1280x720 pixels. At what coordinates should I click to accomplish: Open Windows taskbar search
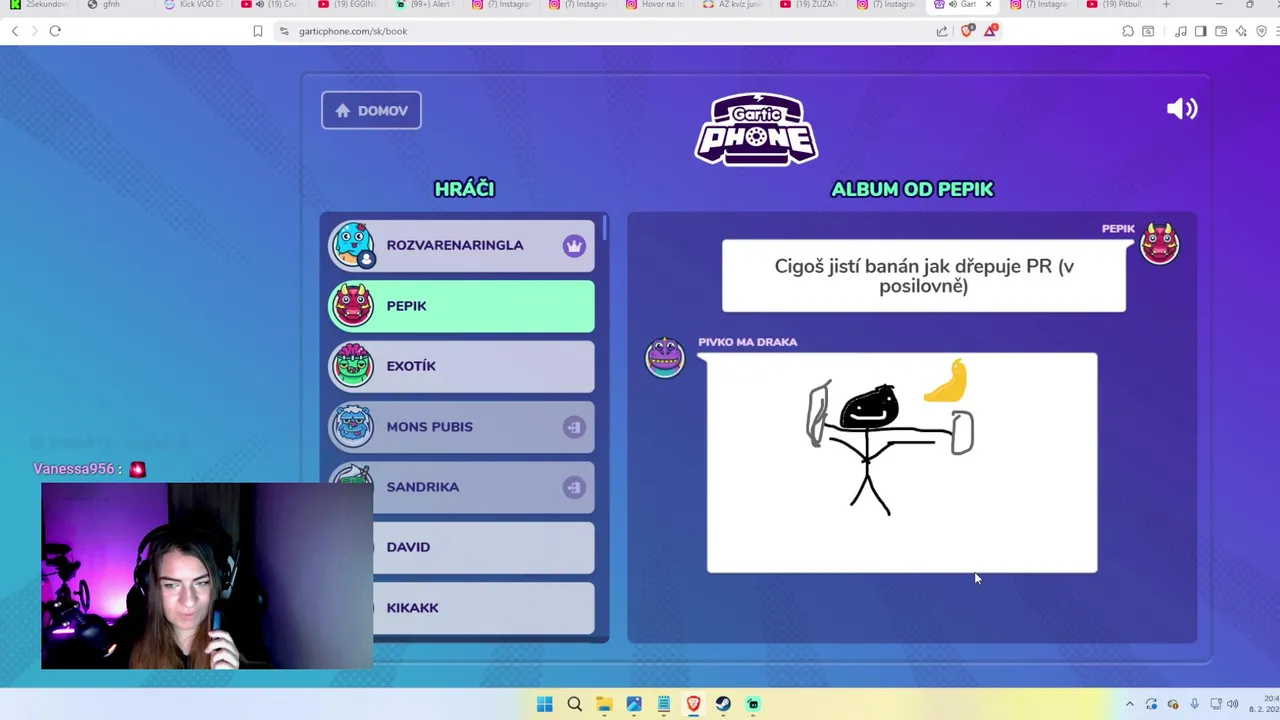click(x=574, y=704)
